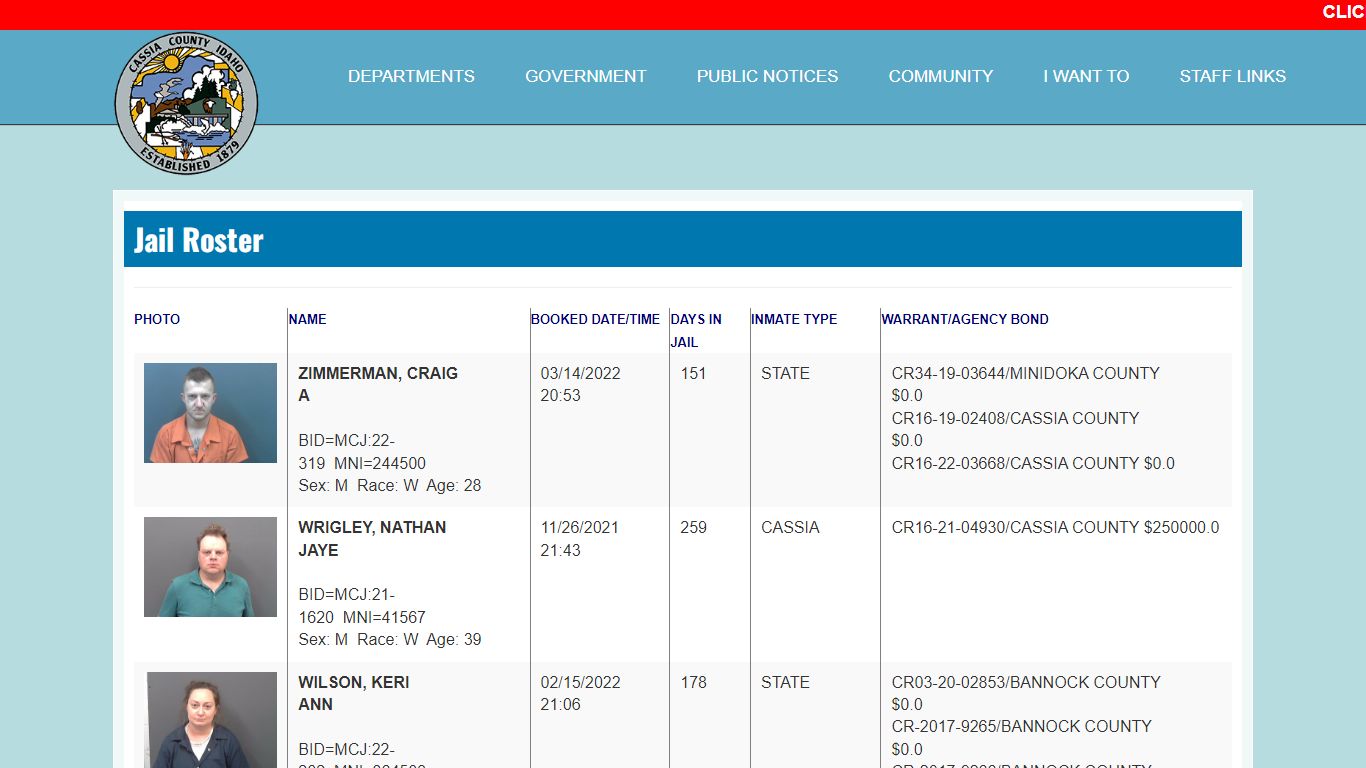The height and width of the screenshot is (768, 1366).
Task: Click the Inmate Type column header
Action: (794, 319)
